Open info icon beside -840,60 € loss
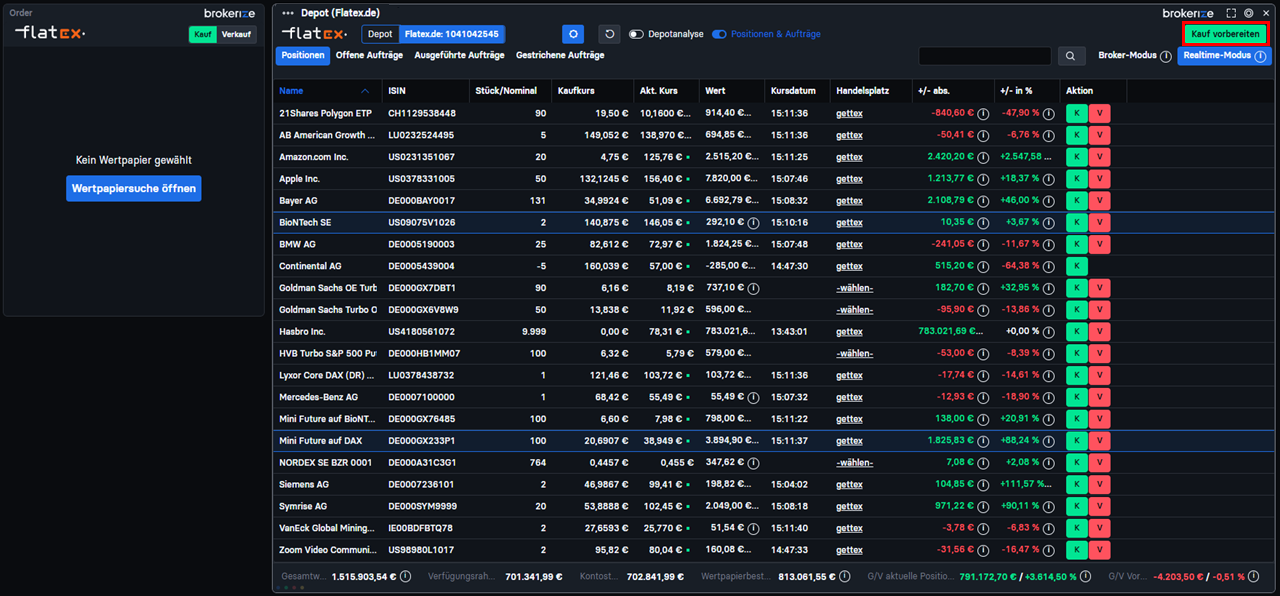1280x596 pixels. point(983,113)
